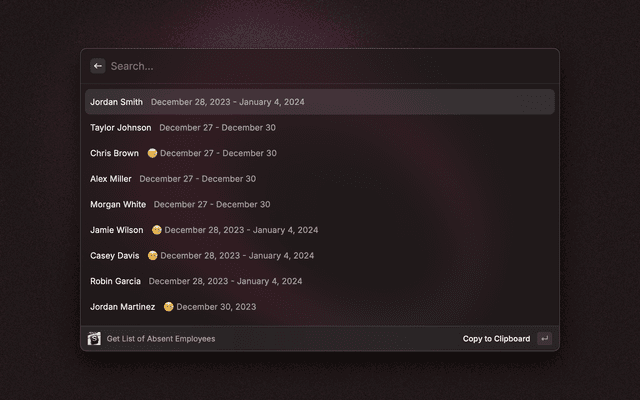Screen dimensions: 640x400
Task: Choose the Casey Davis entry
Action: (115, 256)
